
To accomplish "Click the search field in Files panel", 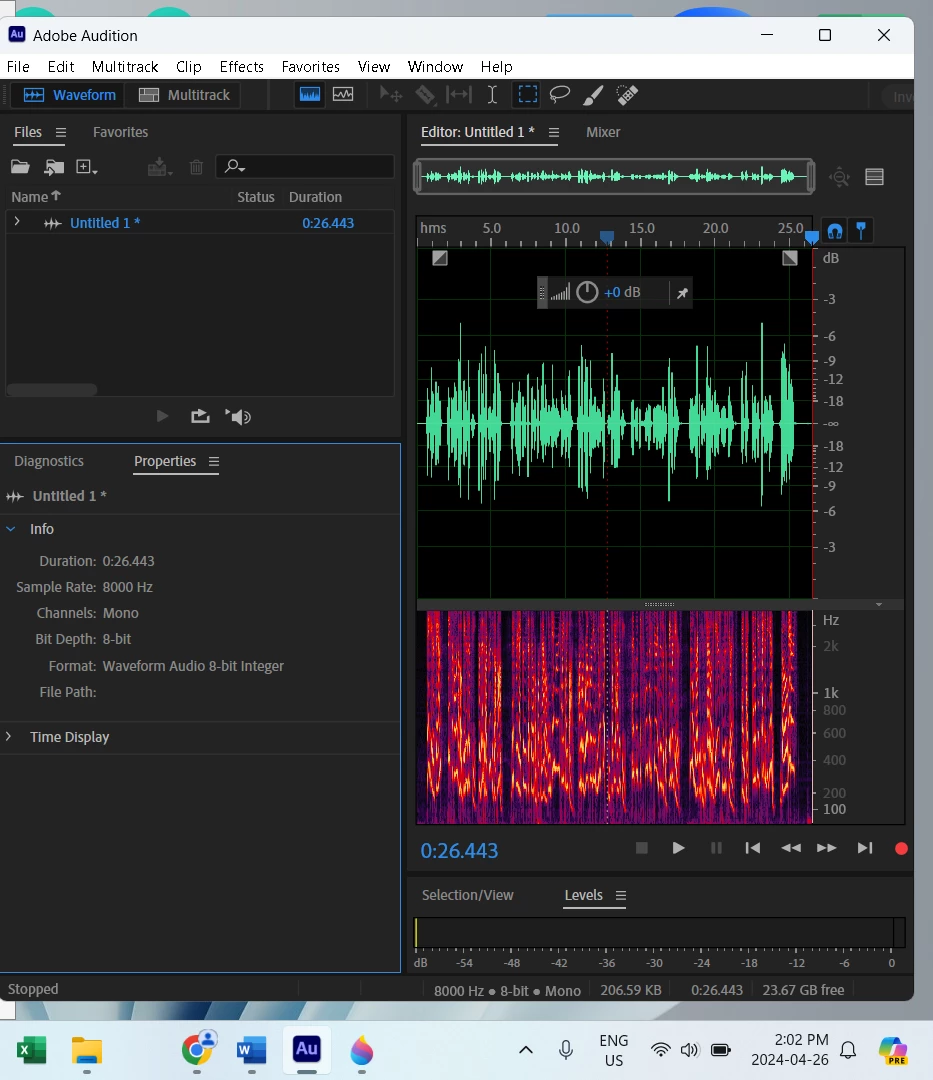I will click(315, 167).
